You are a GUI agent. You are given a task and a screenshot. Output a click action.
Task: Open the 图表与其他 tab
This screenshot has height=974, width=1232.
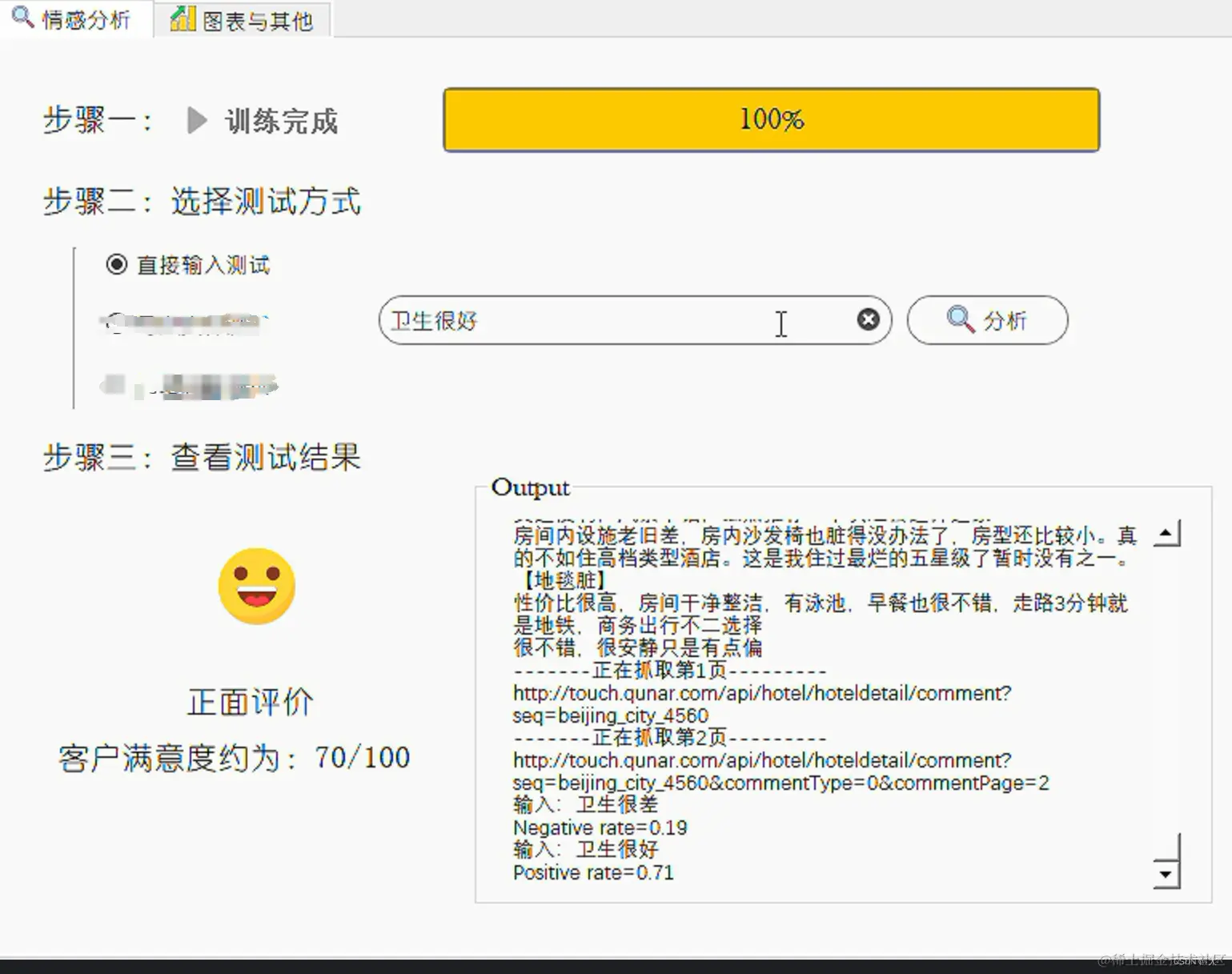pyautogui.click(x=243, y=20)
